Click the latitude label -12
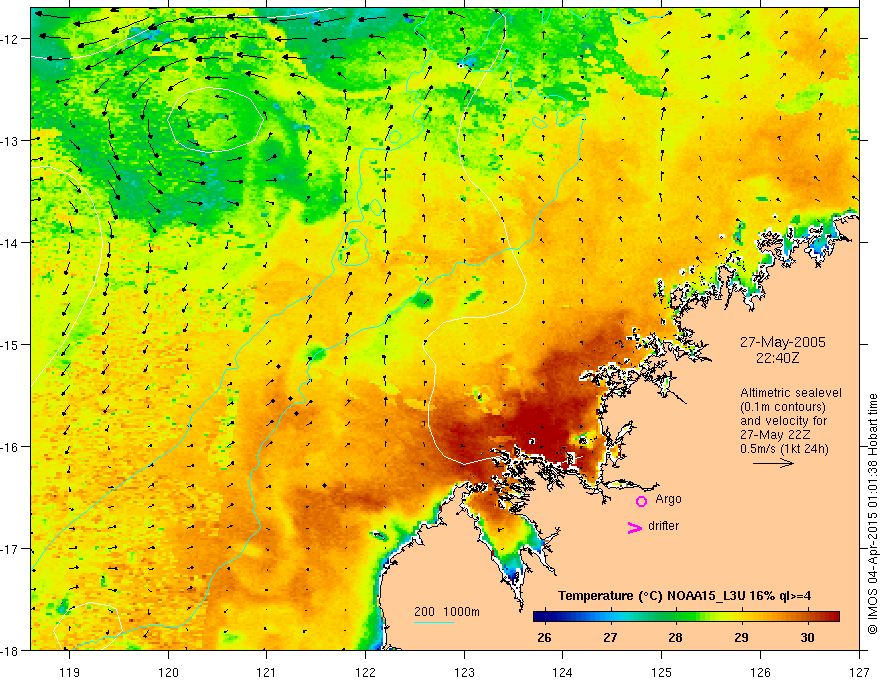The image size is (880, 680). [10, 39]
